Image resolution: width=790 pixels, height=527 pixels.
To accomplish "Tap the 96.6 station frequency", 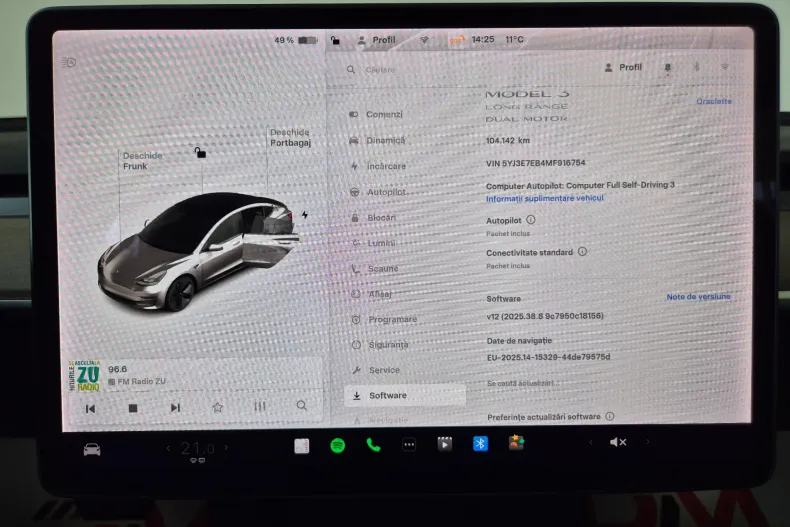I will pos(117,369).
